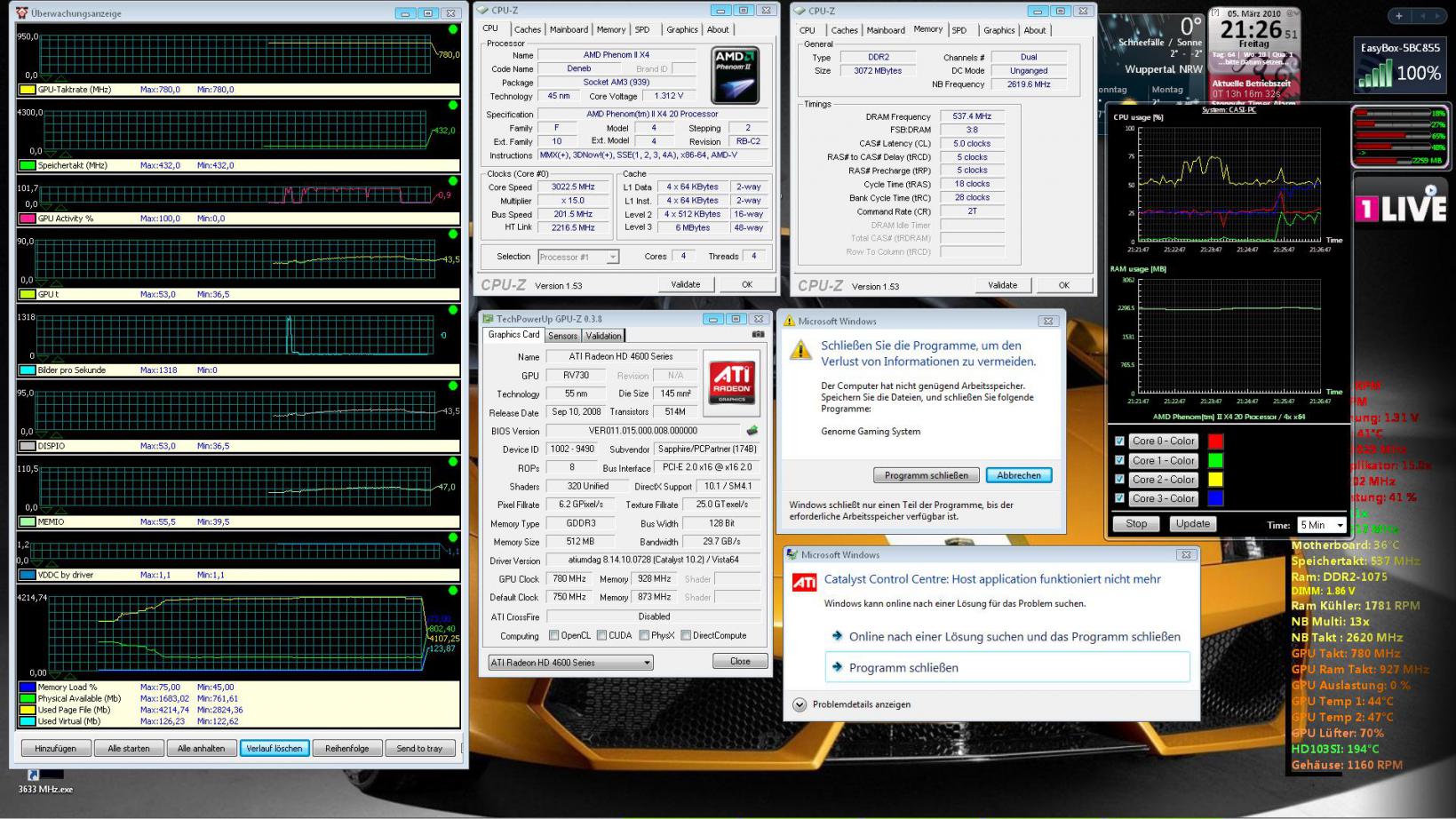The height and width of the screenshot is (819, 1456).
Task: Click the green BIOS save chip icon in GPU-Z
Action: coord(752,431)
